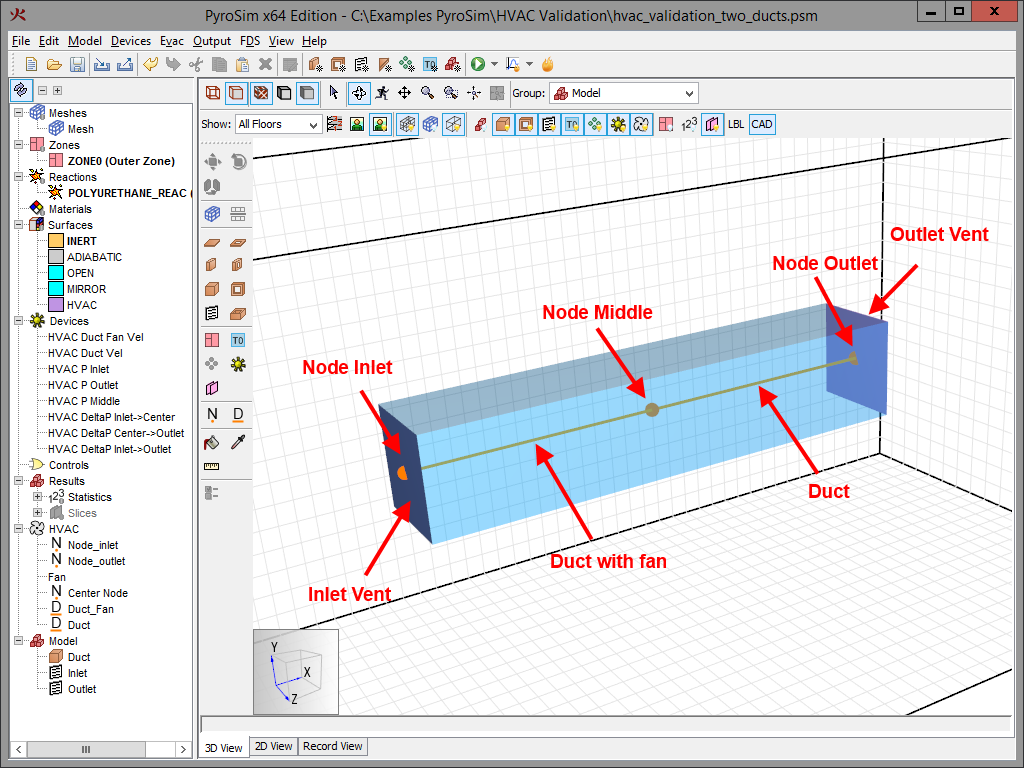Select the roam (running man) tool
Image resolution: width=1024 pixels, height=768 pixels.
(382, 93)
